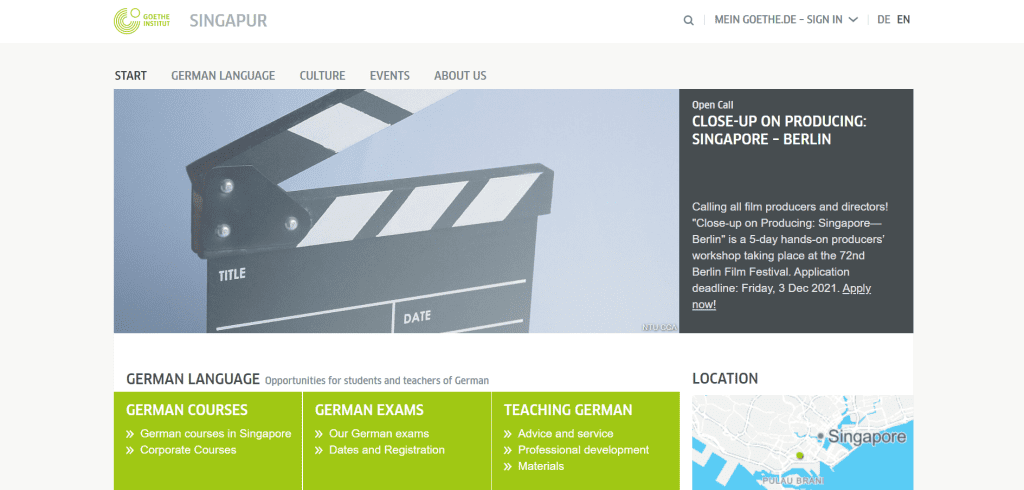The width and height of the screenshot is (1024, 490).
Task: Open Our German exams link
Action: 379,434
